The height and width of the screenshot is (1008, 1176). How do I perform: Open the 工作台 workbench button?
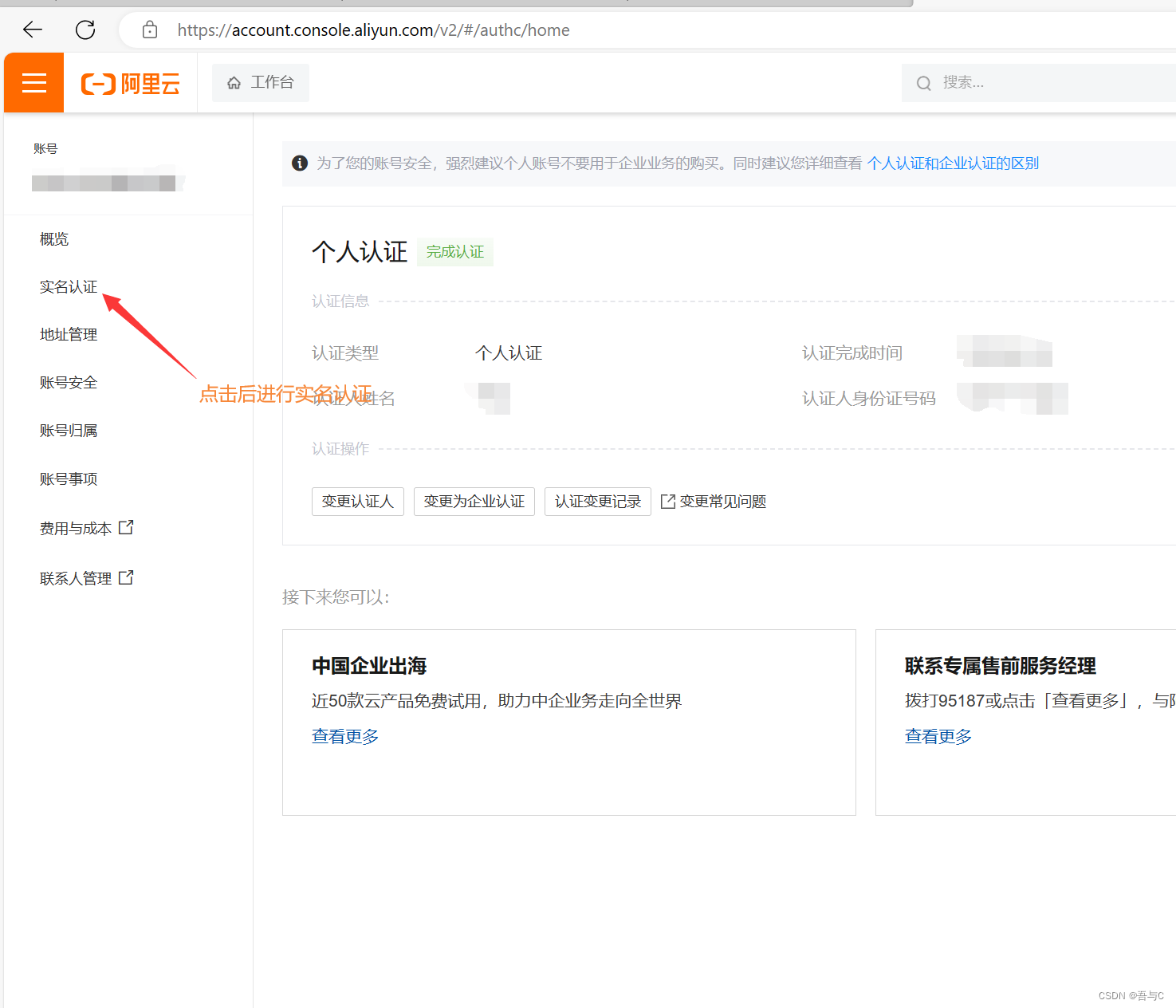(260, 83)
